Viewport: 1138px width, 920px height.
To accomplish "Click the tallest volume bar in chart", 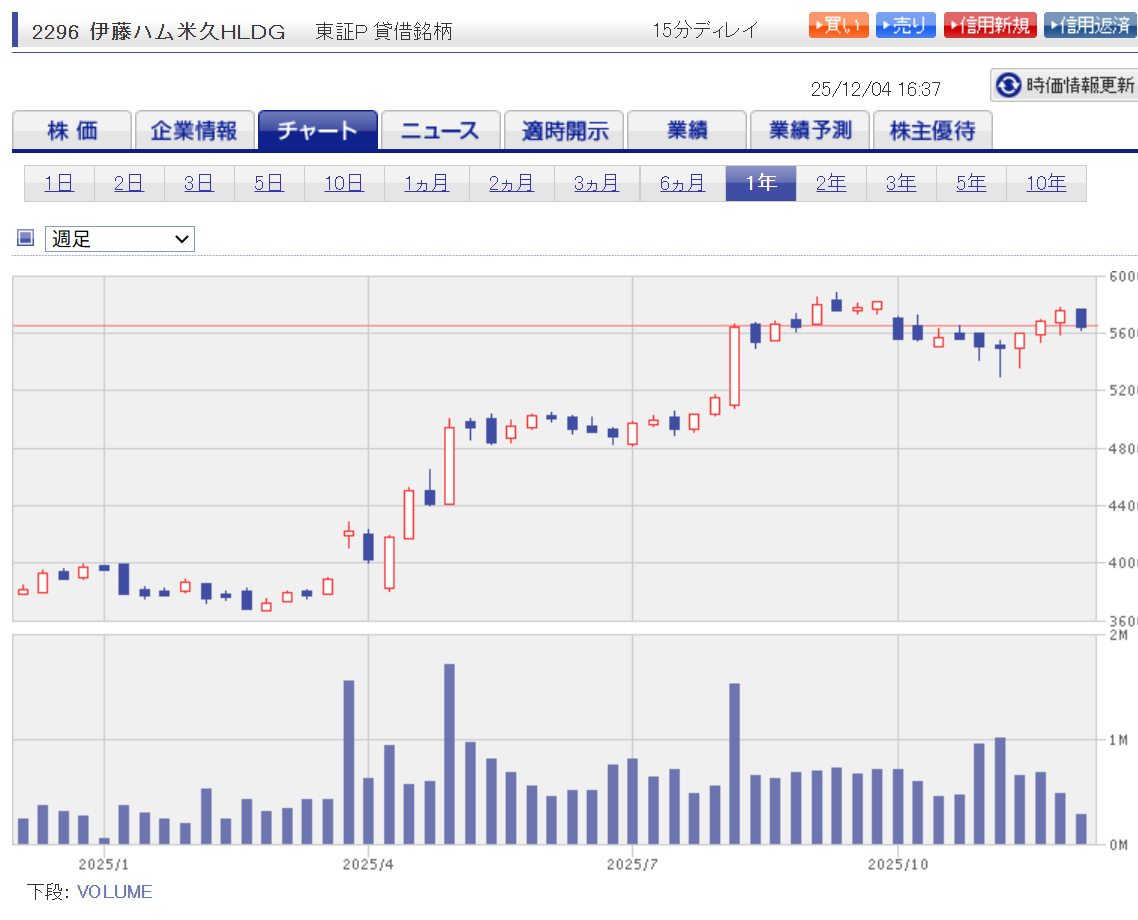I will point(449,755).
